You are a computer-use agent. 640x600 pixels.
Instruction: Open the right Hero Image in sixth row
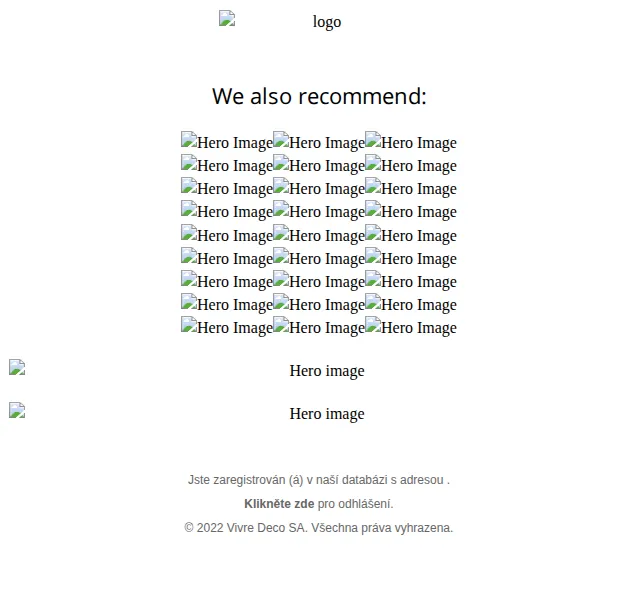point(411,258)
